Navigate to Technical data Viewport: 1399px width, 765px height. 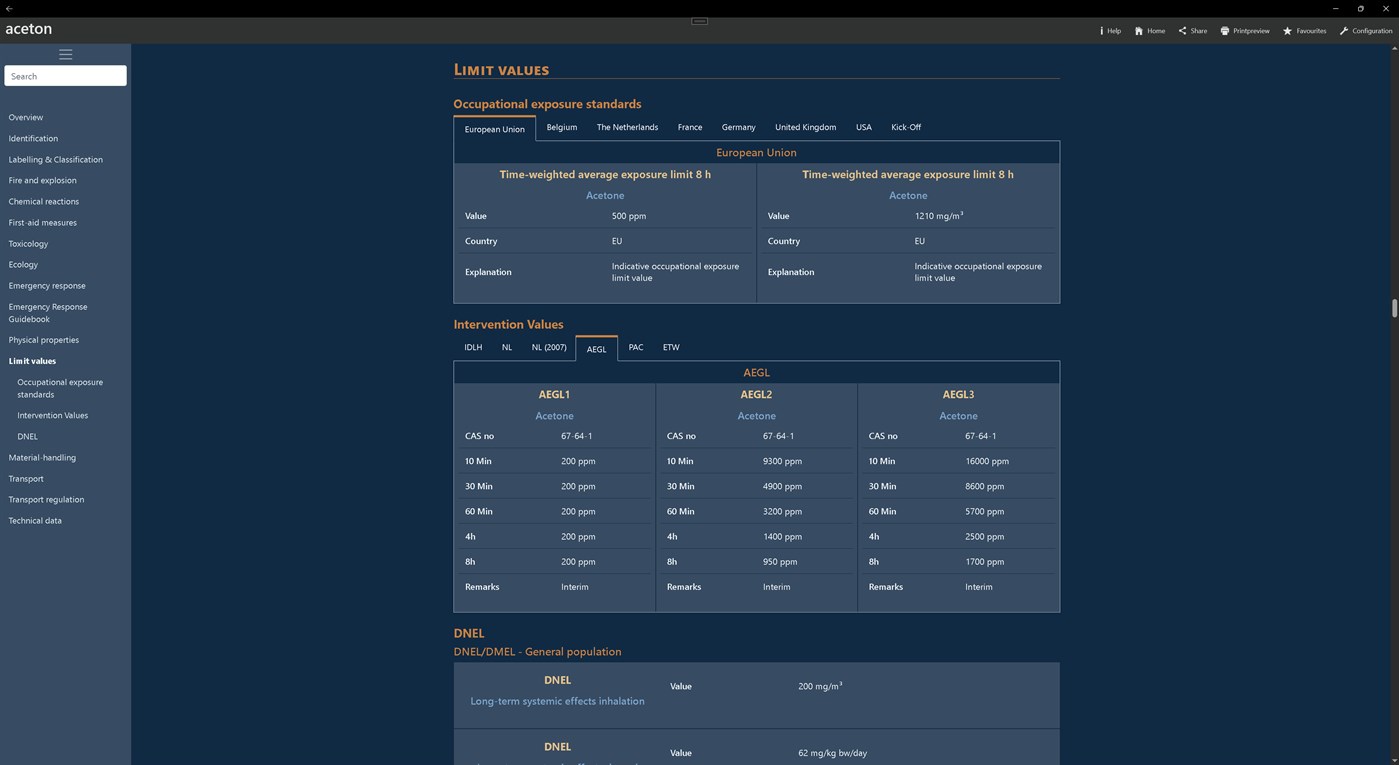35,520
